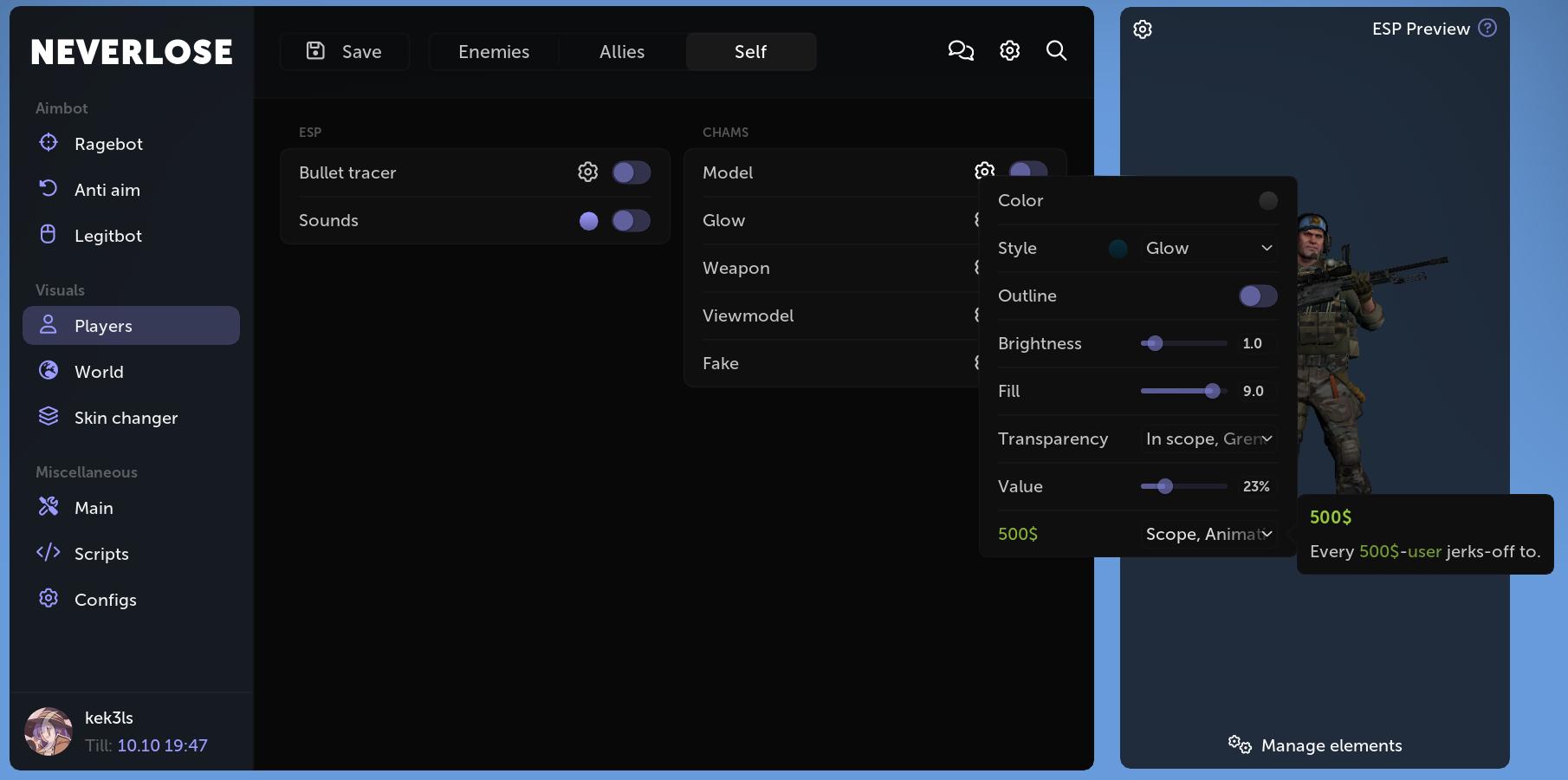Screen dimensions: 1568x780
Task: Open the World visuals section
Action: (x=131, y=372)
